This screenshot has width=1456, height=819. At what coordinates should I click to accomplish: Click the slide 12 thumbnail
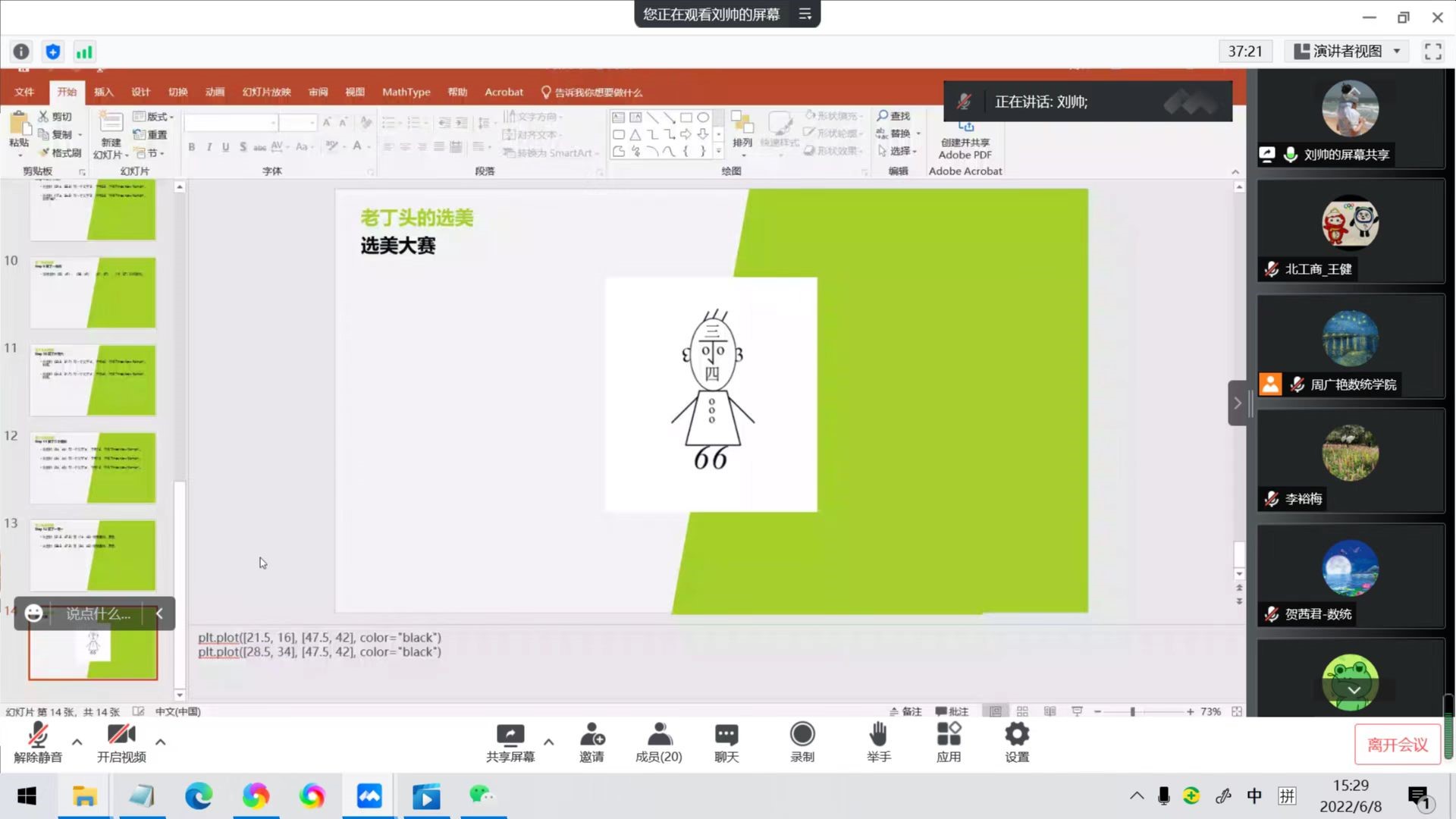click(x=93, y=467)
